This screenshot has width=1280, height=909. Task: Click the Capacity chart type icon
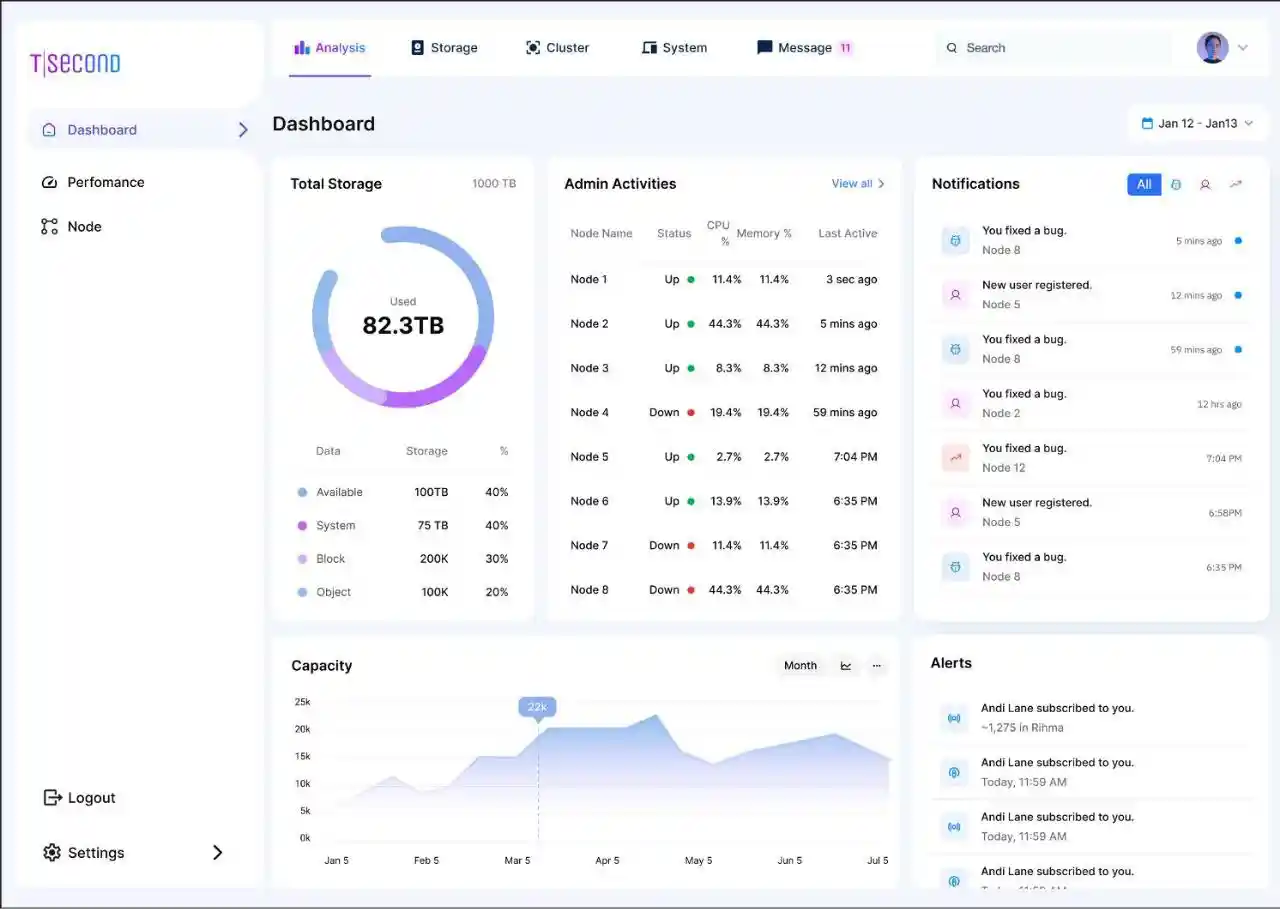[846, 665]
